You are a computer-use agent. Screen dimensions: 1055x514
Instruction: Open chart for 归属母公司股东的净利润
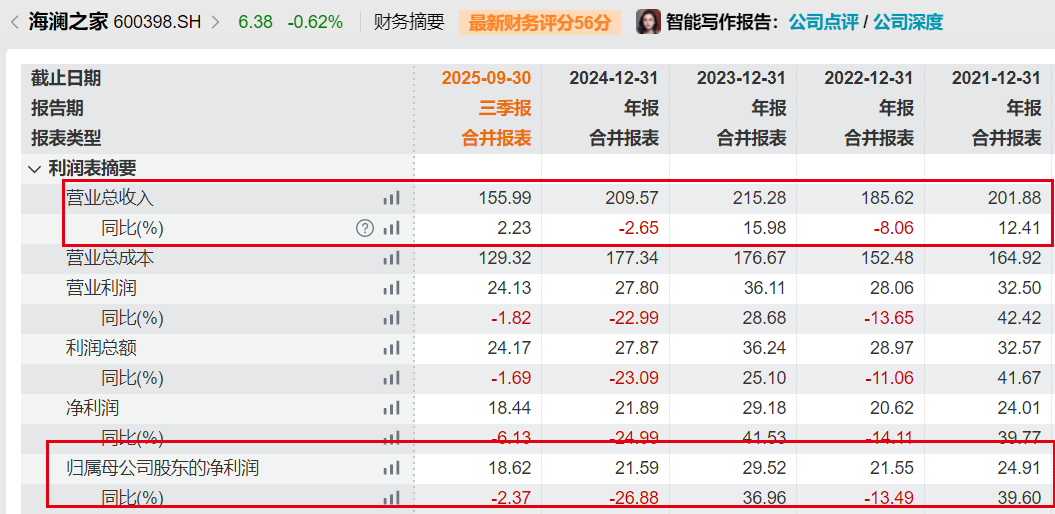point(391,468)
